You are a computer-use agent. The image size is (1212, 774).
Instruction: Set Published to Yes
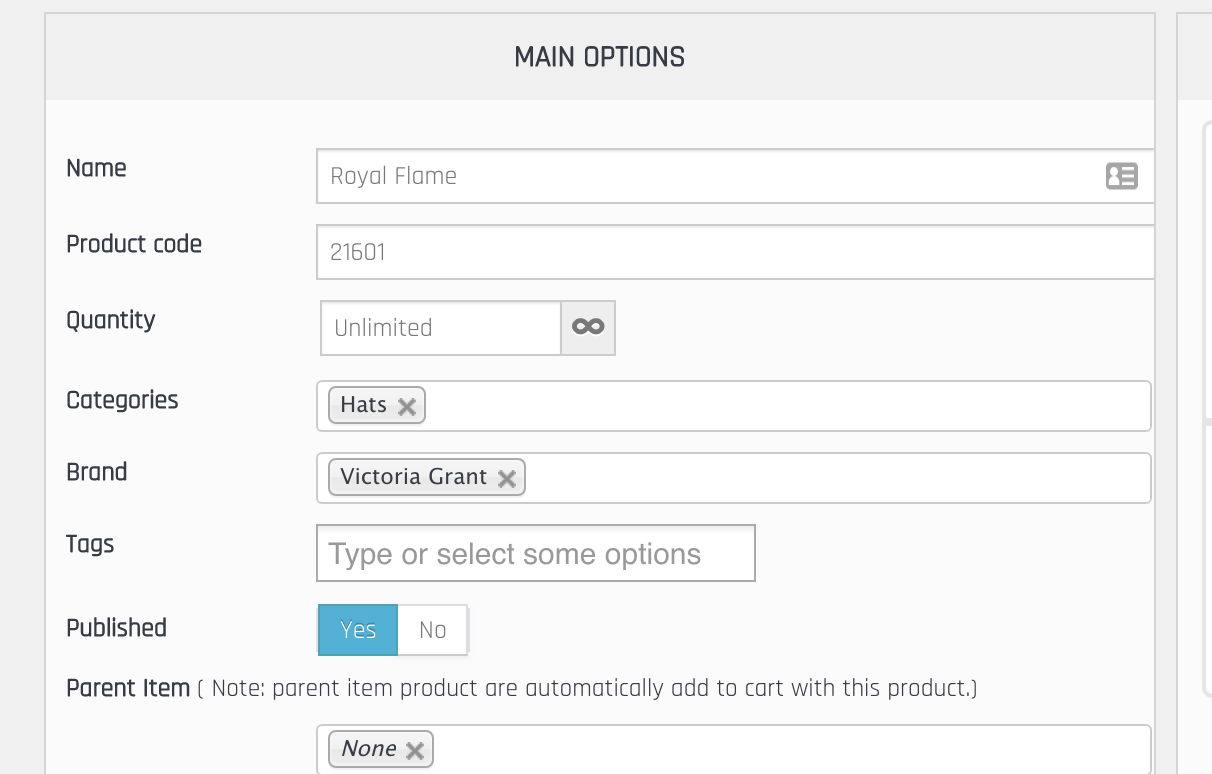point(358,630)
